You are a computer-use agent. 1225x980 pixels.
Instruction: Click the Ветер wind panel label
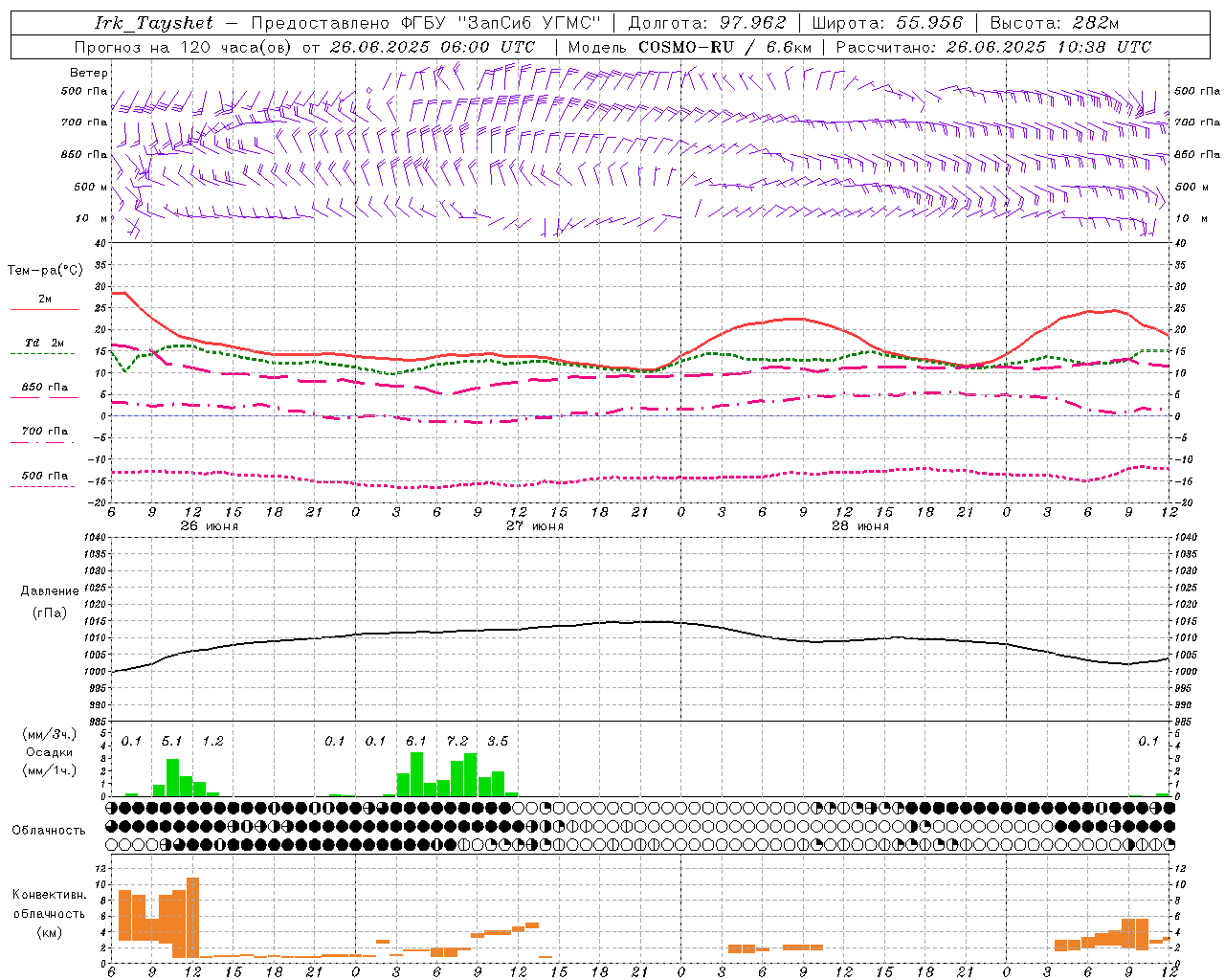tap(88, 73)
